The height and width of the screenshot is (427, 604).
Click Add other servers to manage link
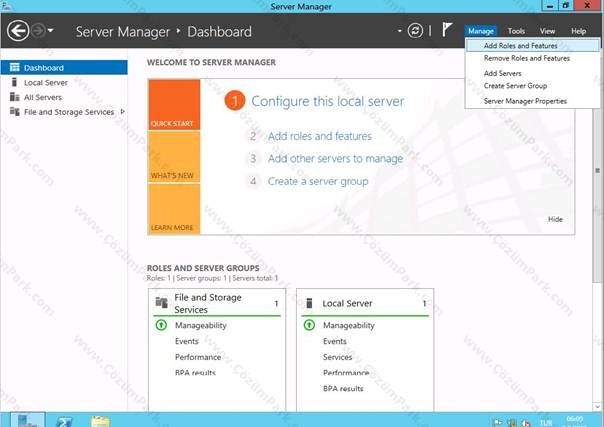(x=335, y=158)
